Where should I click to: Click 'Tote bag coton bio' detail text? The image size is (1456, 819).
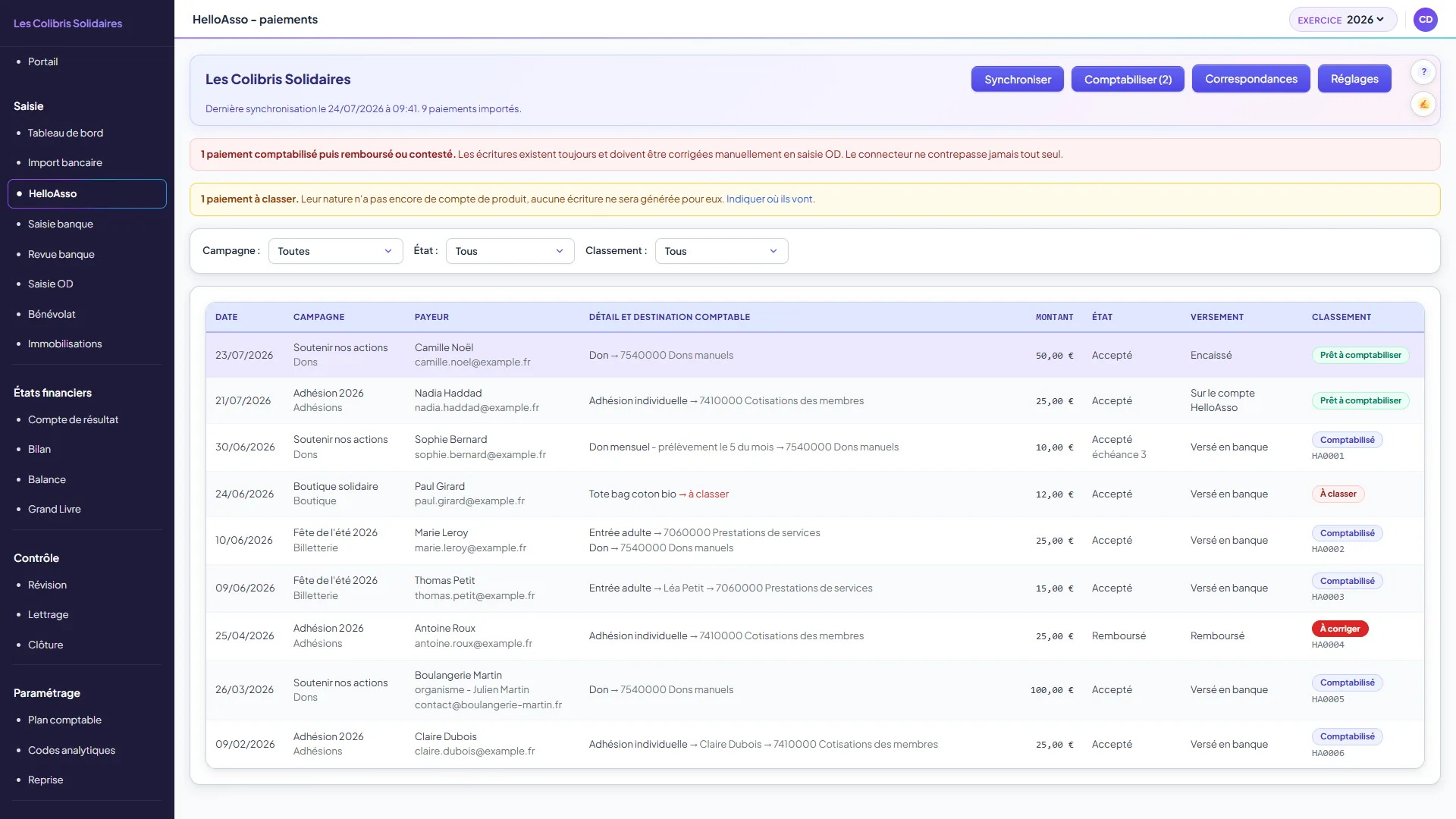632,494
